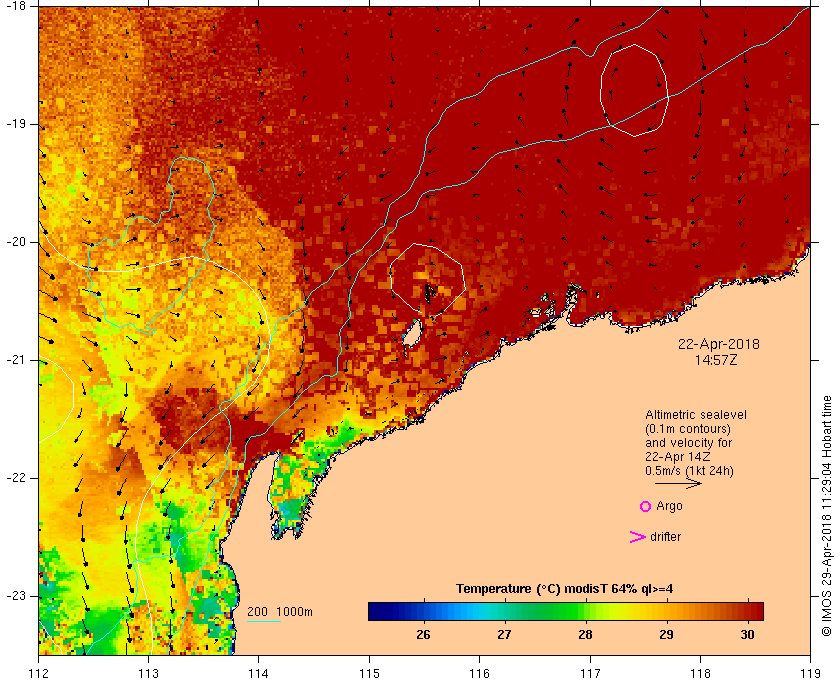Click the date label 22-Apr-2018

click(718, 344)
